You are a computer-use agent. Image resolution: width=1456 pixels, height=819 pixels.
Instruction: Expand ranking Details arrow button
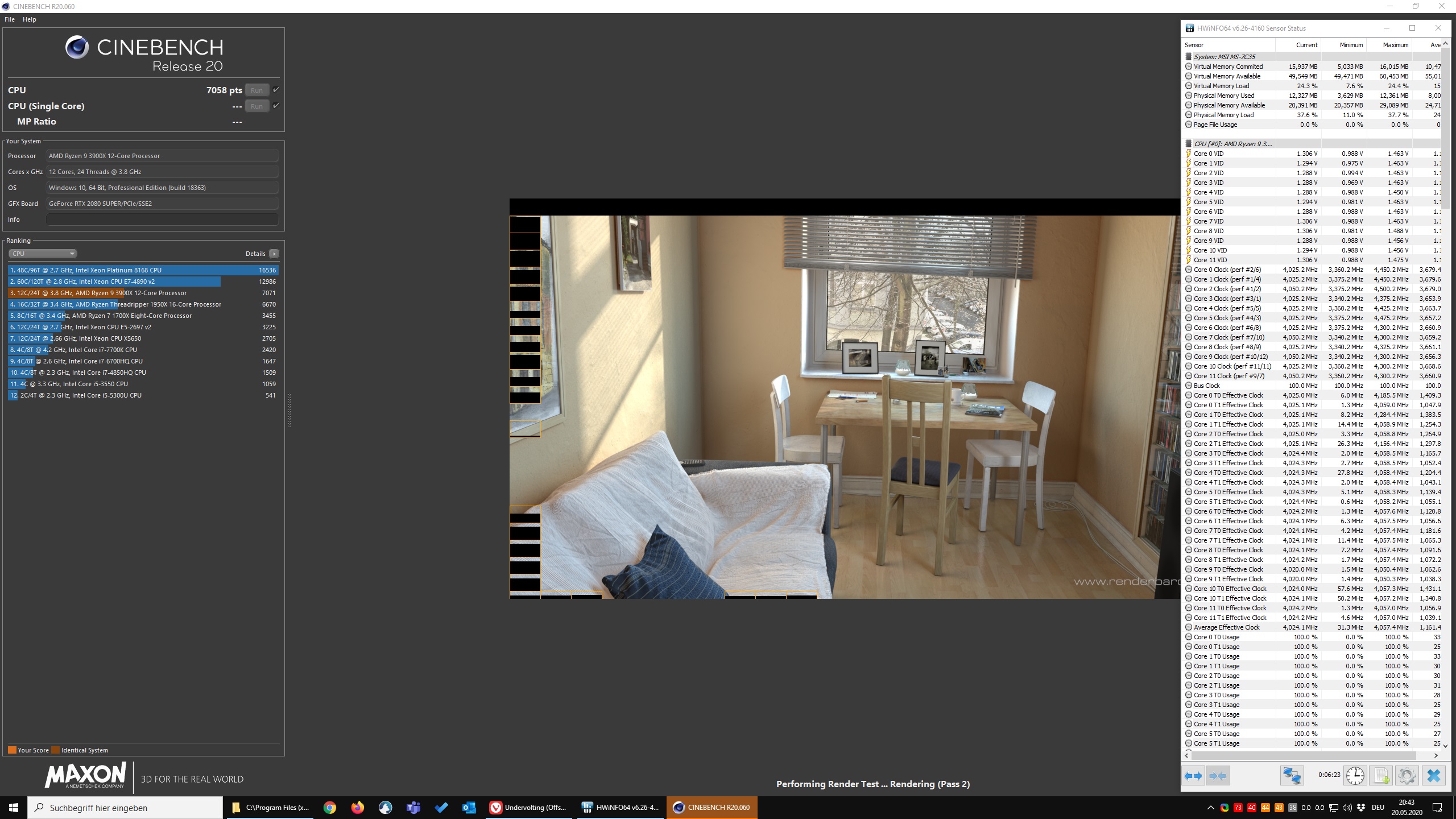(x=274, y=254)
